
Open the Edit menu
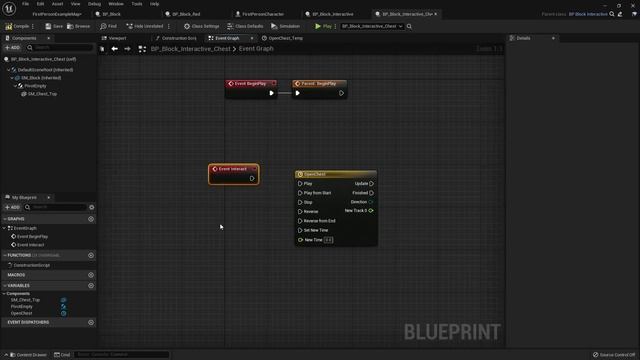pos(40,4)
